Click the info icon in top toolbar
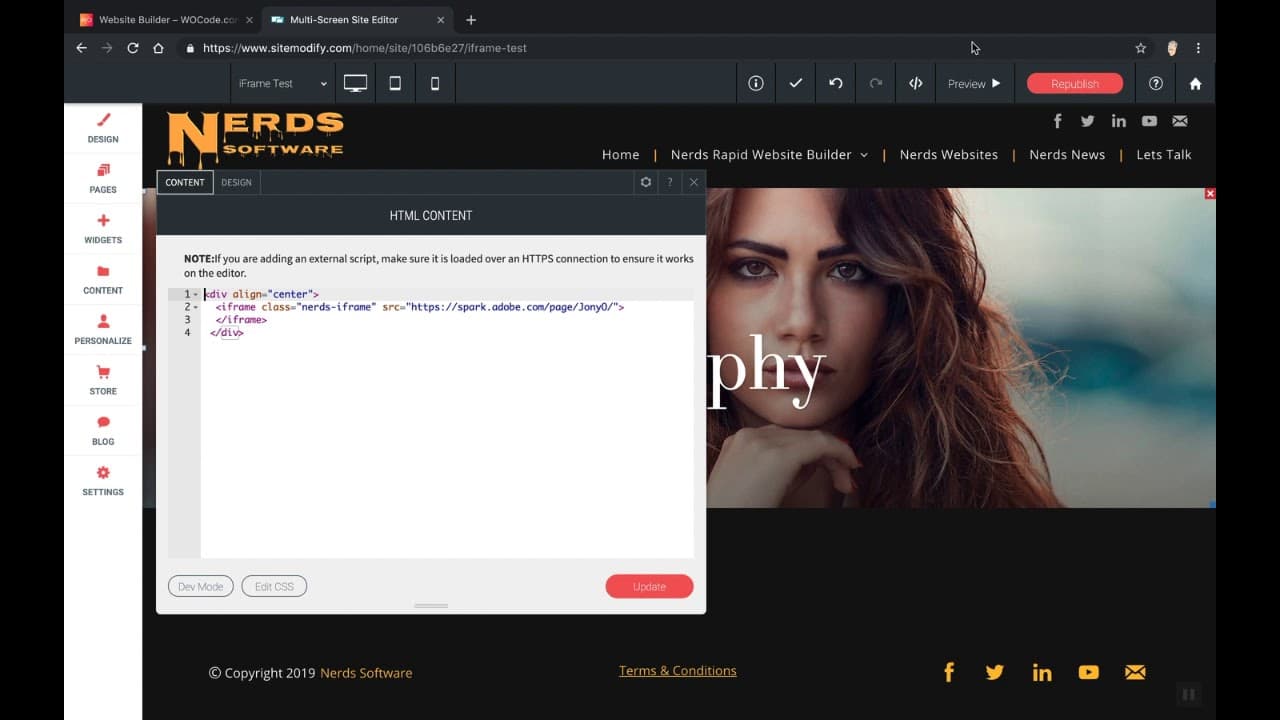This screenshot has width=1280, height=720. click(756, 84)
